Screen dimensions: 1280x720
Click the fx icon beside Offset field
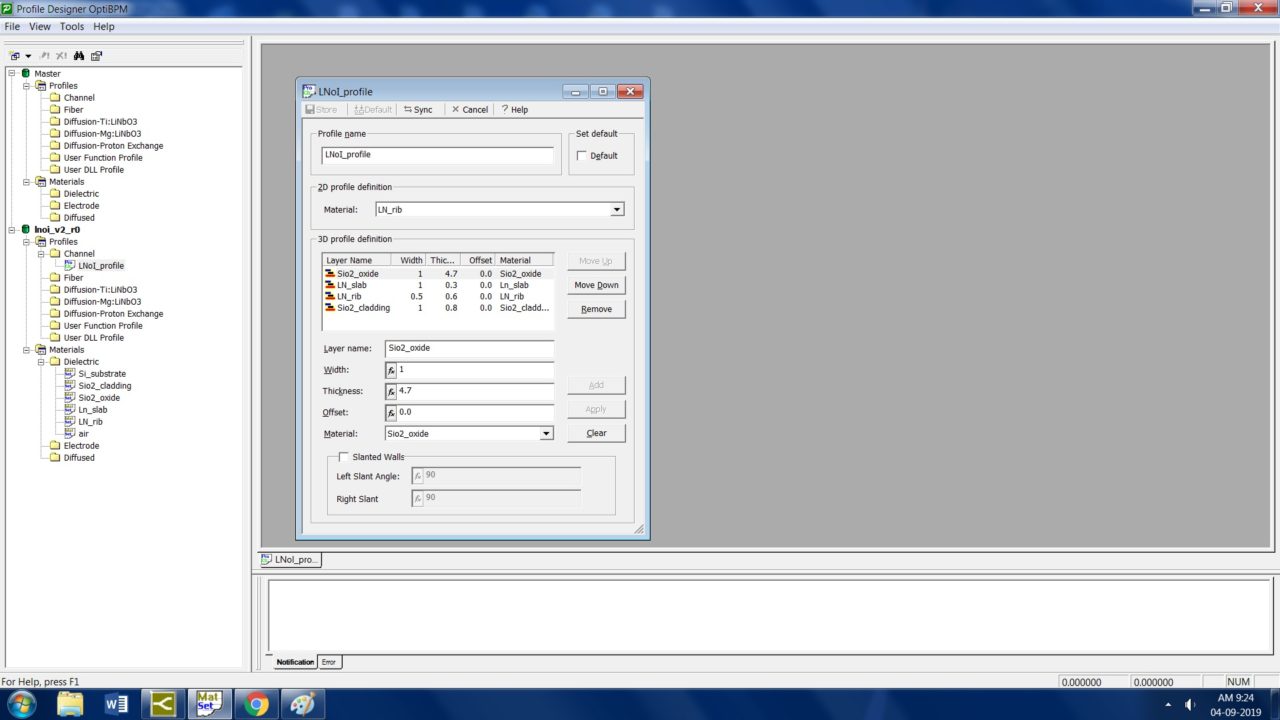pos(391,413)
